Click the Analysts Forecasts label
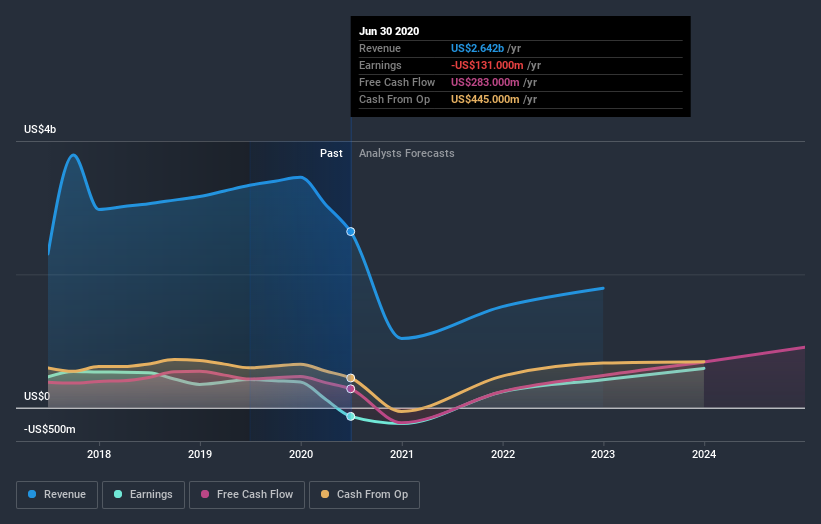The height and width of the screenshot is (524, 821). [407, 153]
